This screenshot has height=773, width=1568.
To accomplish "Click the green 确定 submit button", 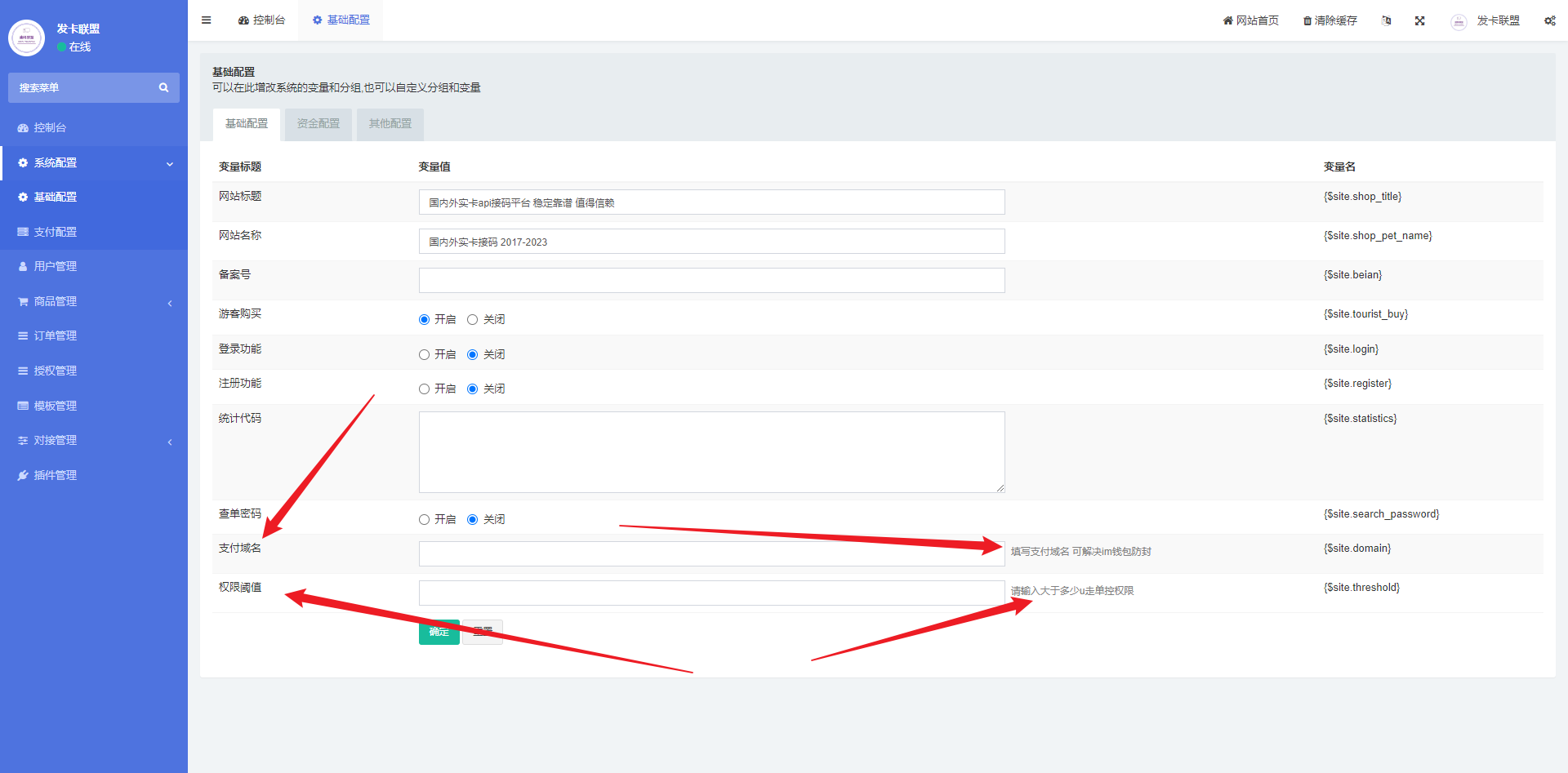I will [x=439, y=632].
